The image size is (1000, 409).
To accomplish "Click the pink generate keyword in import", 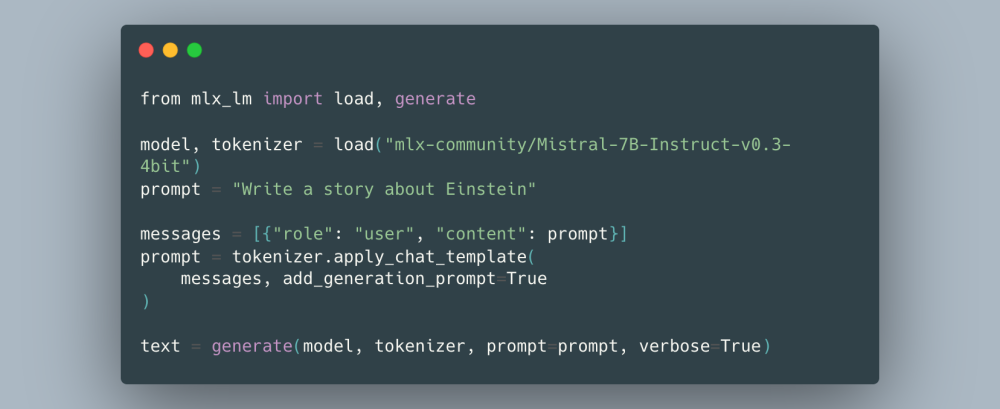I will (x=435, y=100).
